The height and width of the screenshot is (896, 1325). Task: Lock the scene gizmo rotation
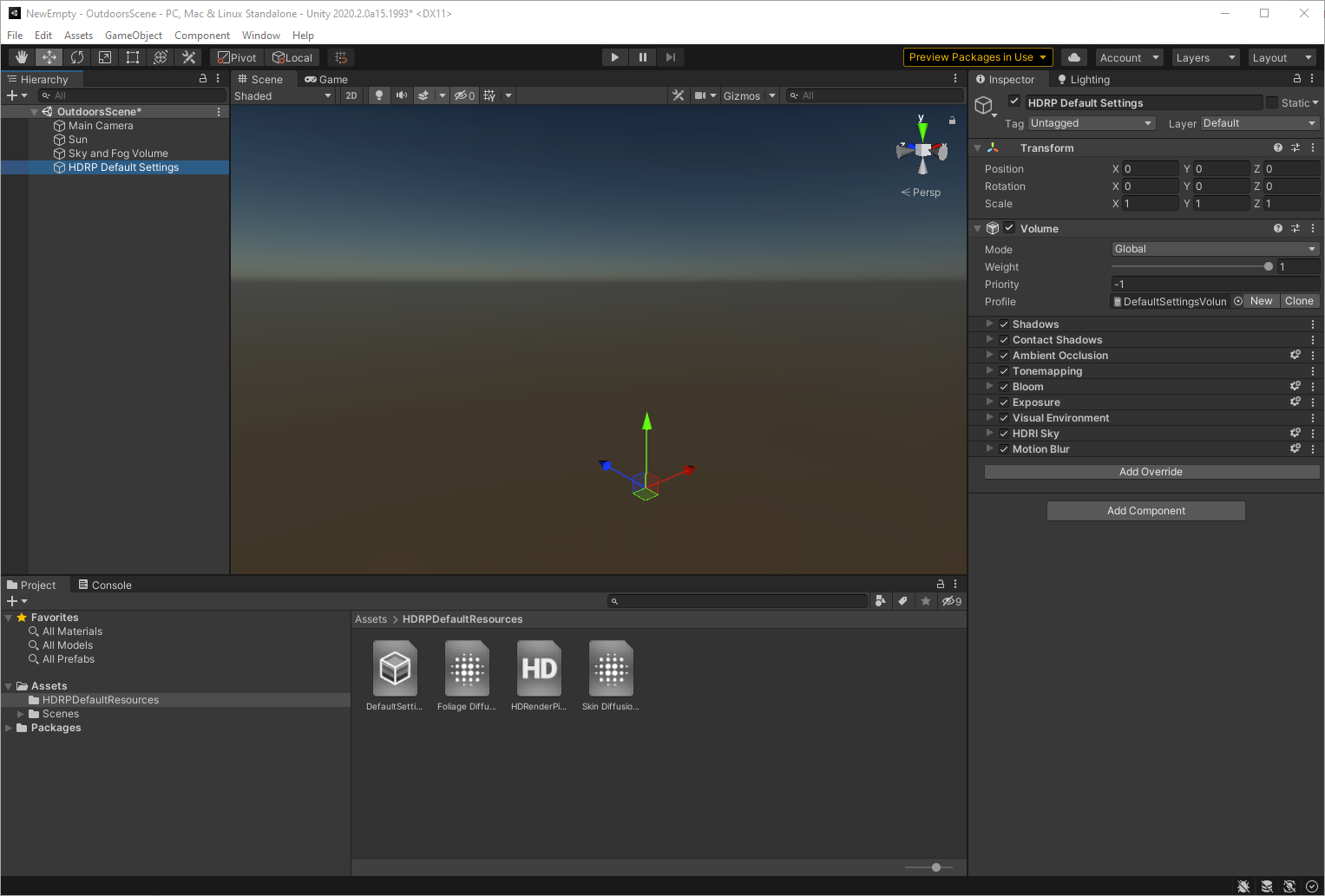coord(952,121)
